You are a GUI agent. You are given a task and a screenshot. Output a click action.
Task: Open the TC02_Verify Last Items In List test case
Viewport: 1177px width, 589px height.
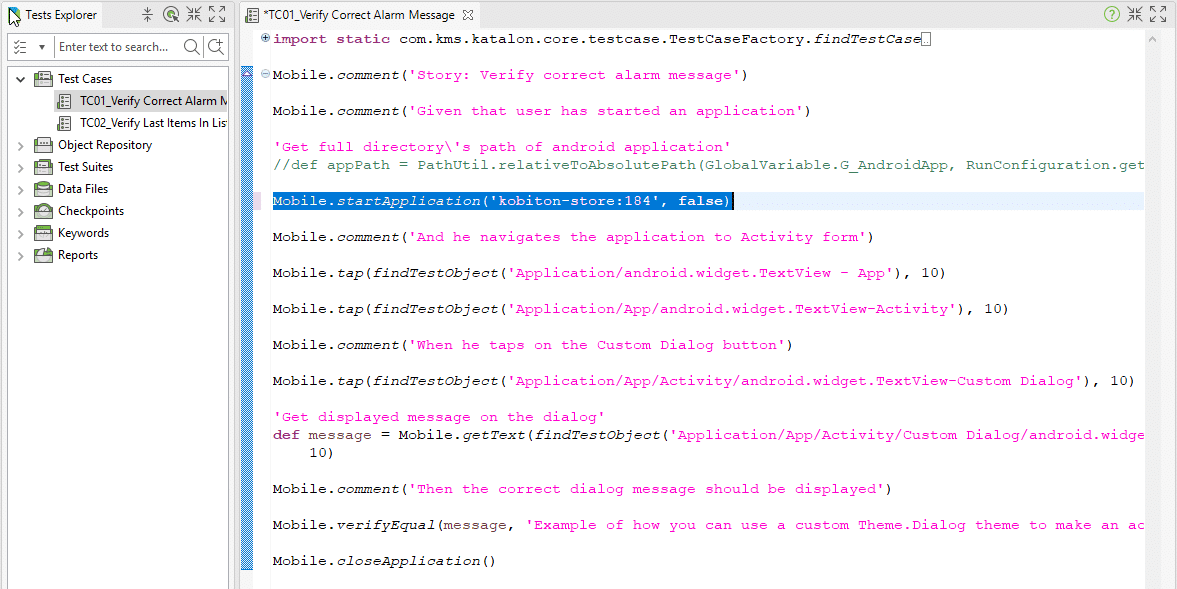153,122
